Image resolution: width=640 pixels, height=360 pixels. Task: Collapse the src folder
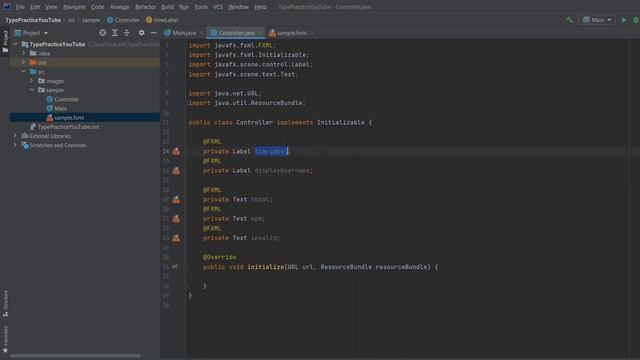tap(23, 71)
